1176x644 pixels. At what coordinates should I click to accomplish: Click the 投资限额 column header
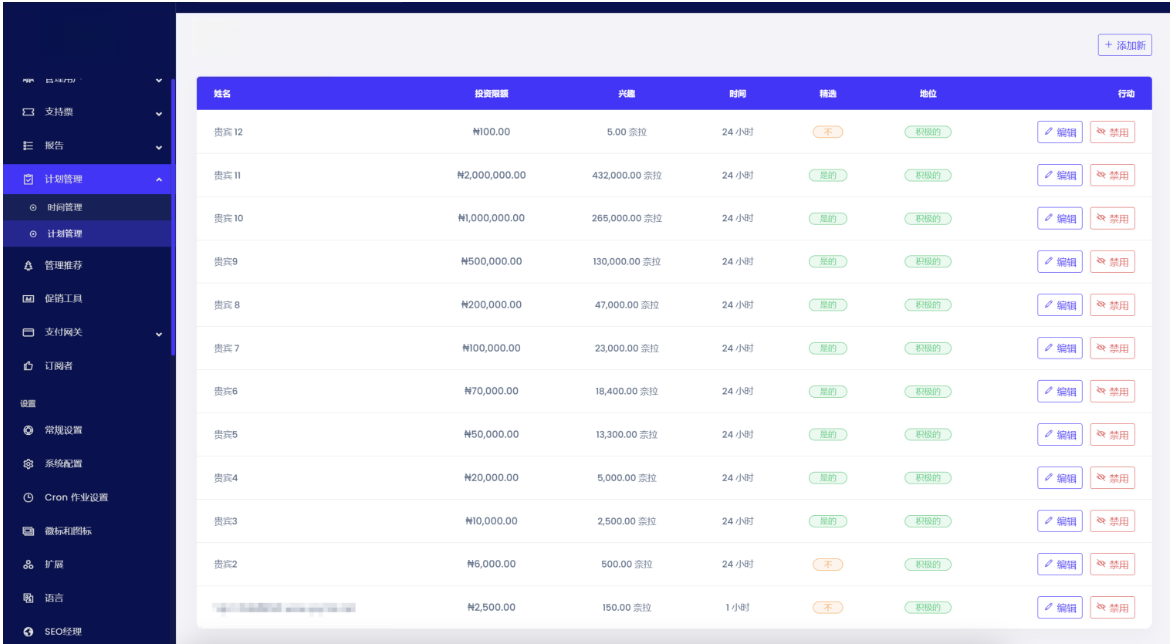coord(491,94)
